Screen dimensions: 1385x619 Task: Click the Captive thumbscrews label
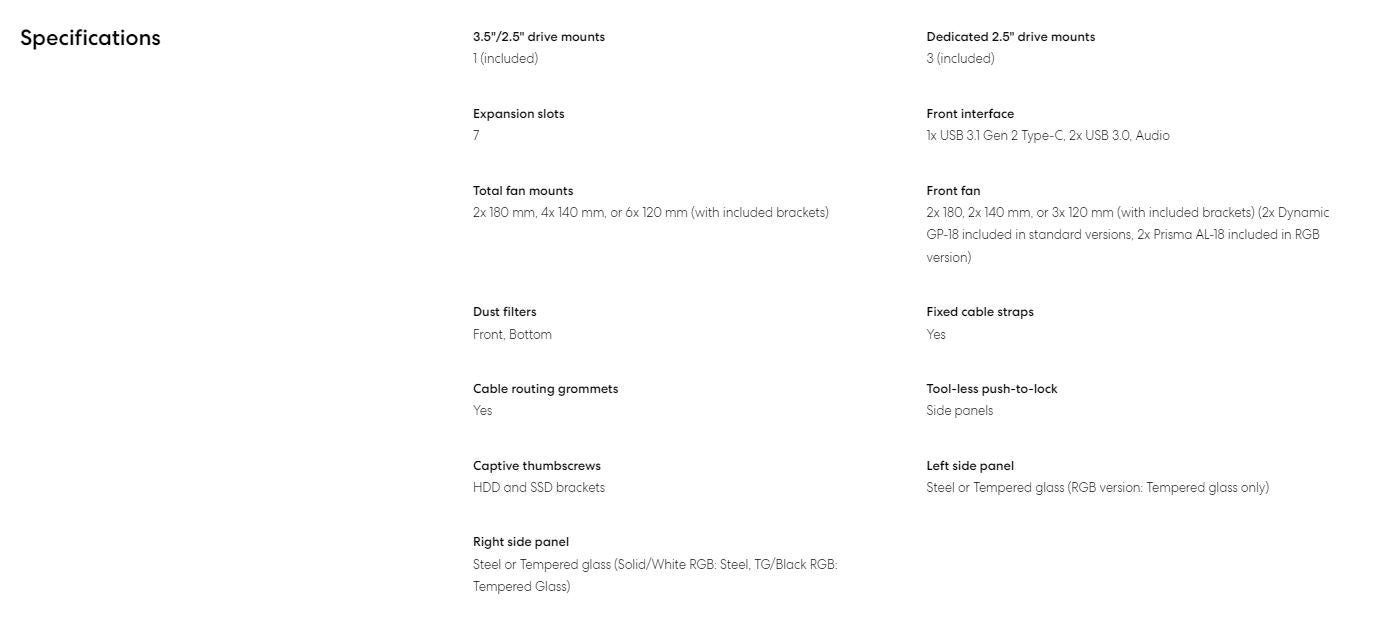[536, 466]
